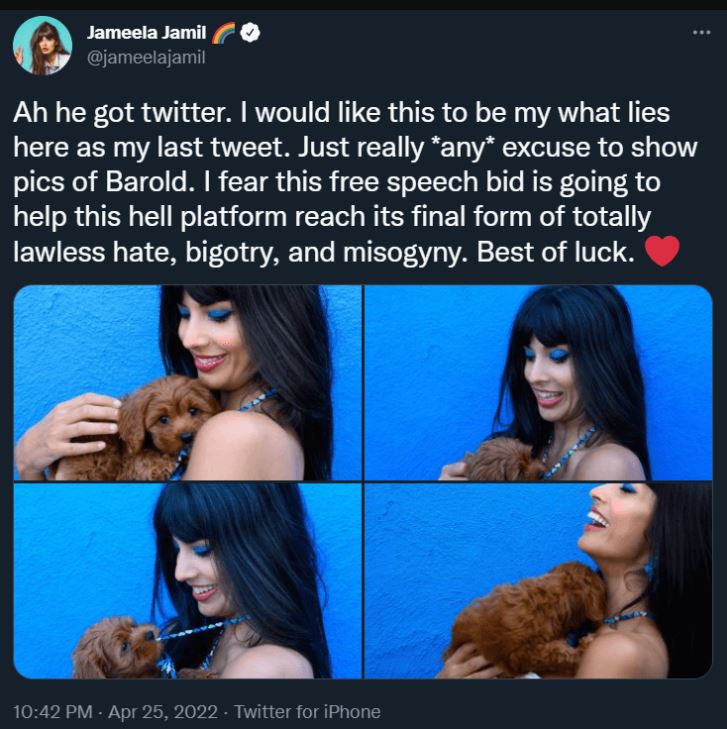The width and height of the screenshot is (727, 729).
Task: Open bottom-right photo of woman laughing
Action: point(538,581)
